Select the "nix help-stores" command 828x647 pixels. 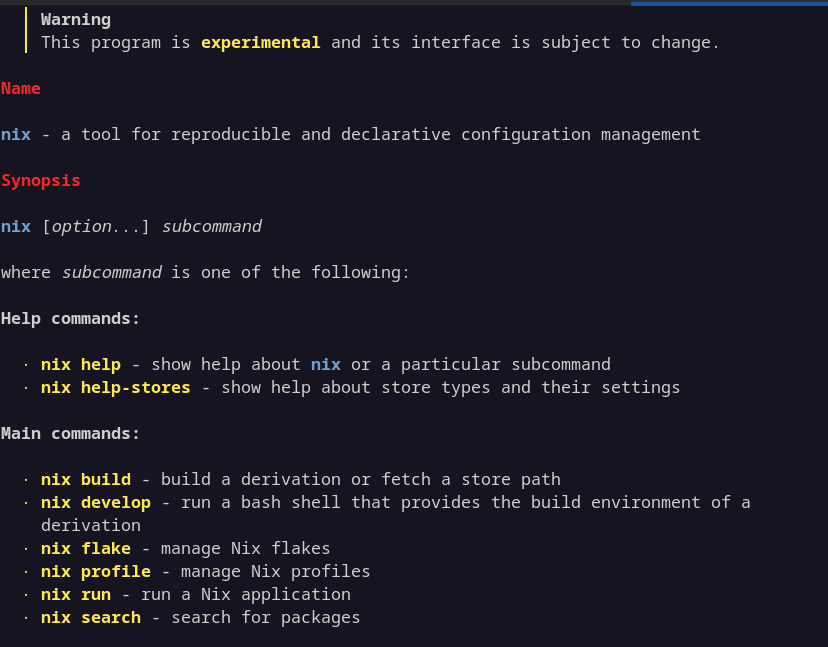coord(115,388)
